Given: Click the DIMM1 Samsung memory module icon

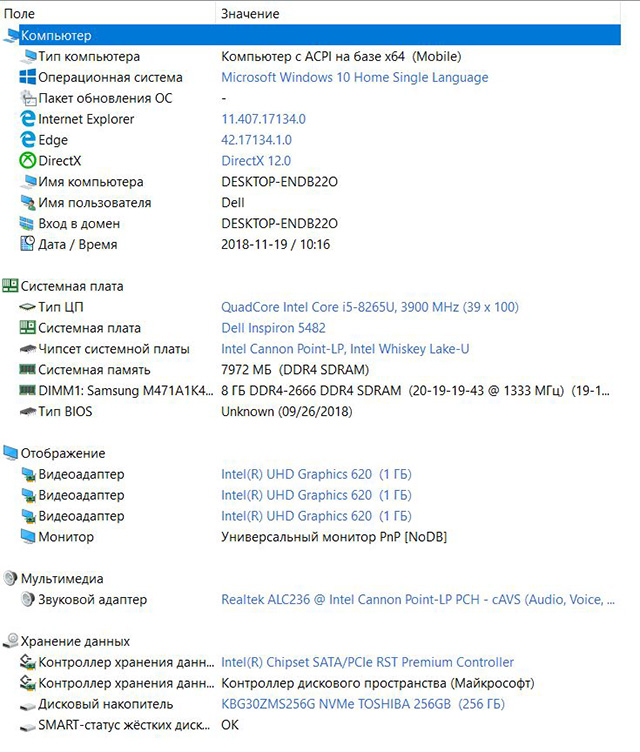Looking at the screenshot, I should click(27, 390).
